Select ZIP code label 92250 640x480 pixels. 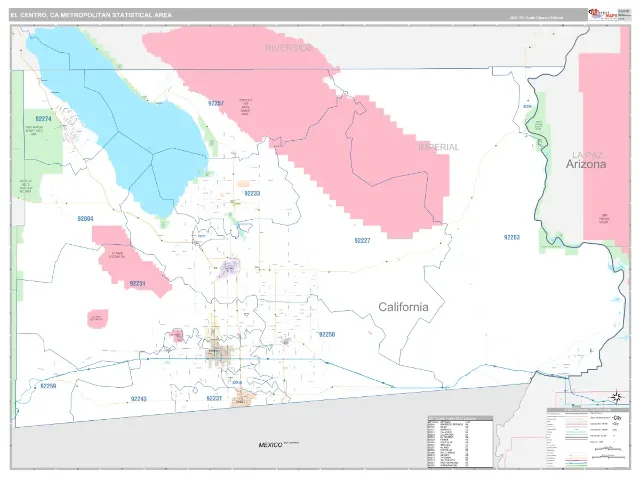327,334
